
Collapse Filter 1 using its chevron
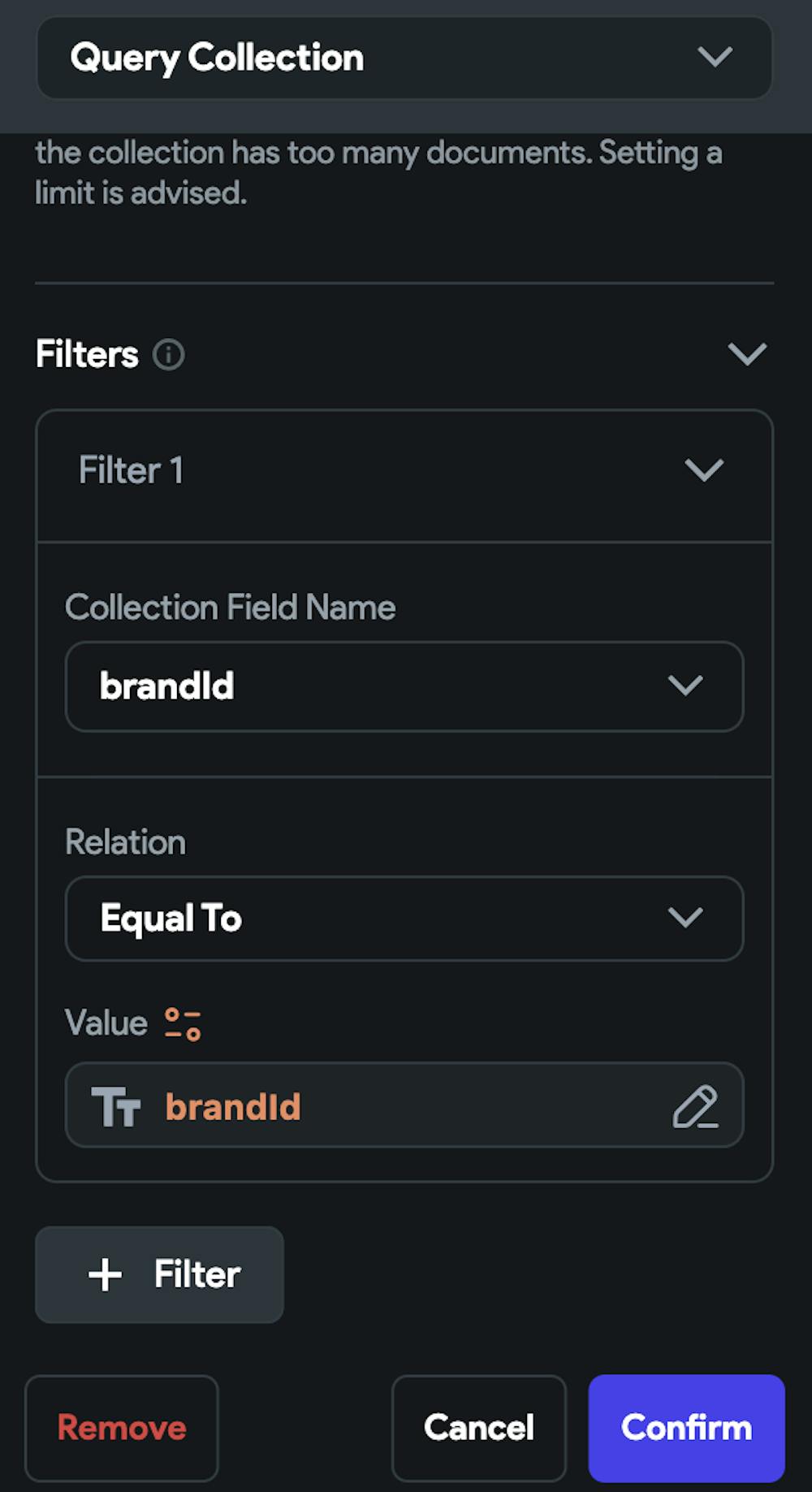(x=703, y=470)
